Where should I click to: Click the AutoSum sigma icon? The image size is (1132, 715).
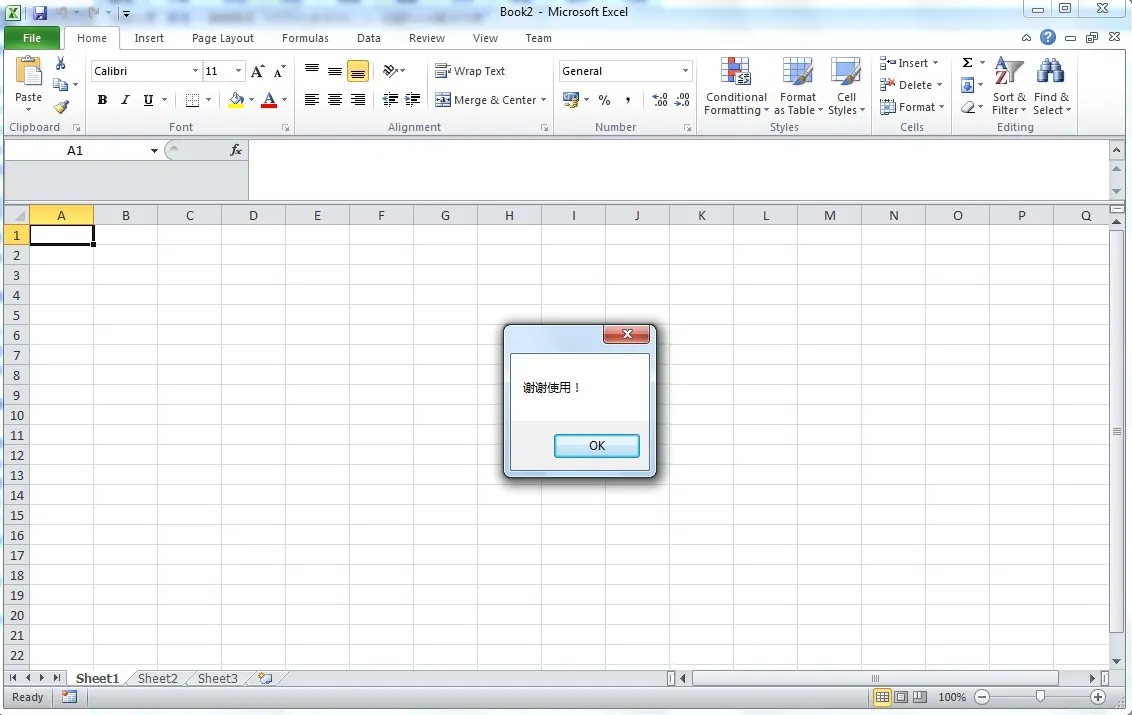967,63
